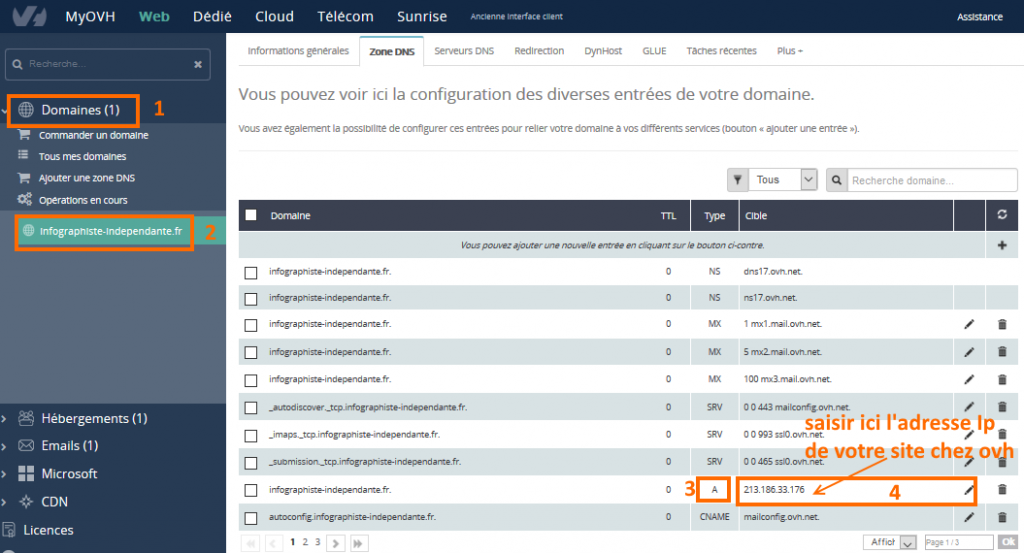Check the mx1.mail.ovh.net record checkbox

[x=251, y=325]
